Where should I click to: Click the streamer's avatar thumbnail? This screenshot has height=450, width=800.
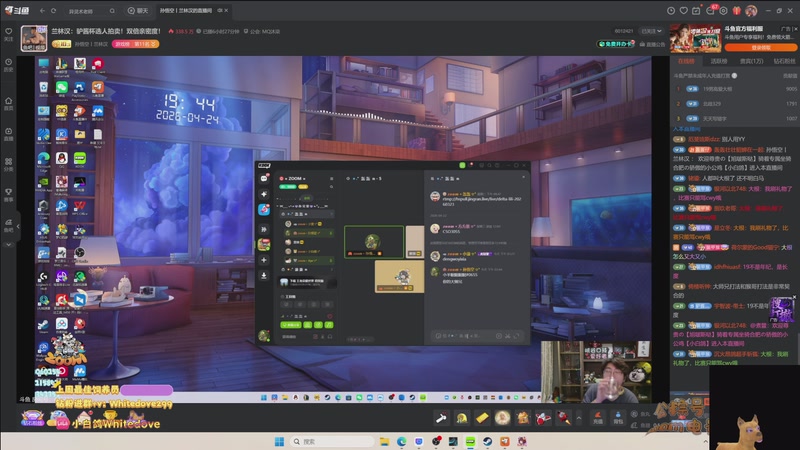coord(34,38)
